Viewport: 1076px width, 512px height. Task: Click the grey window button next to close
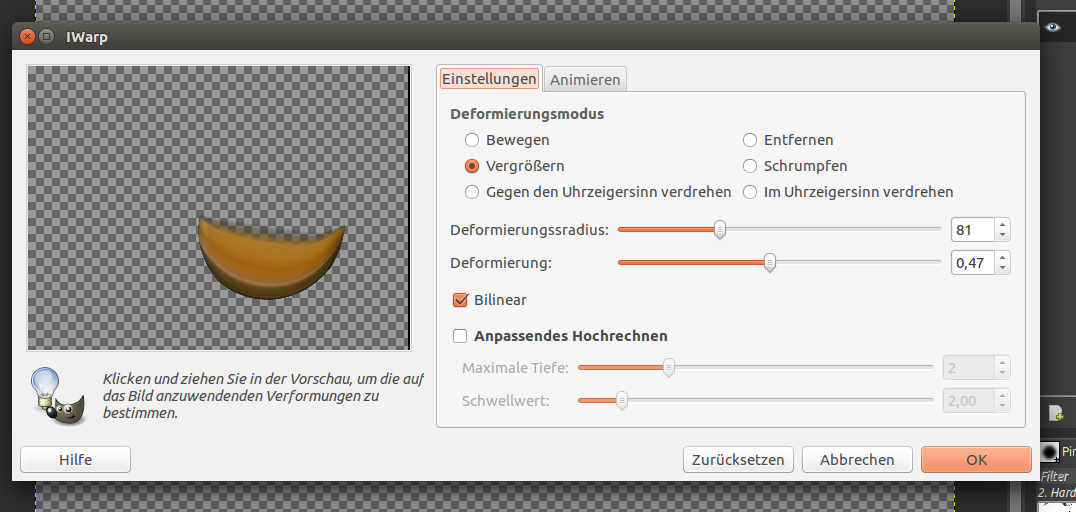tap(46, 36)
